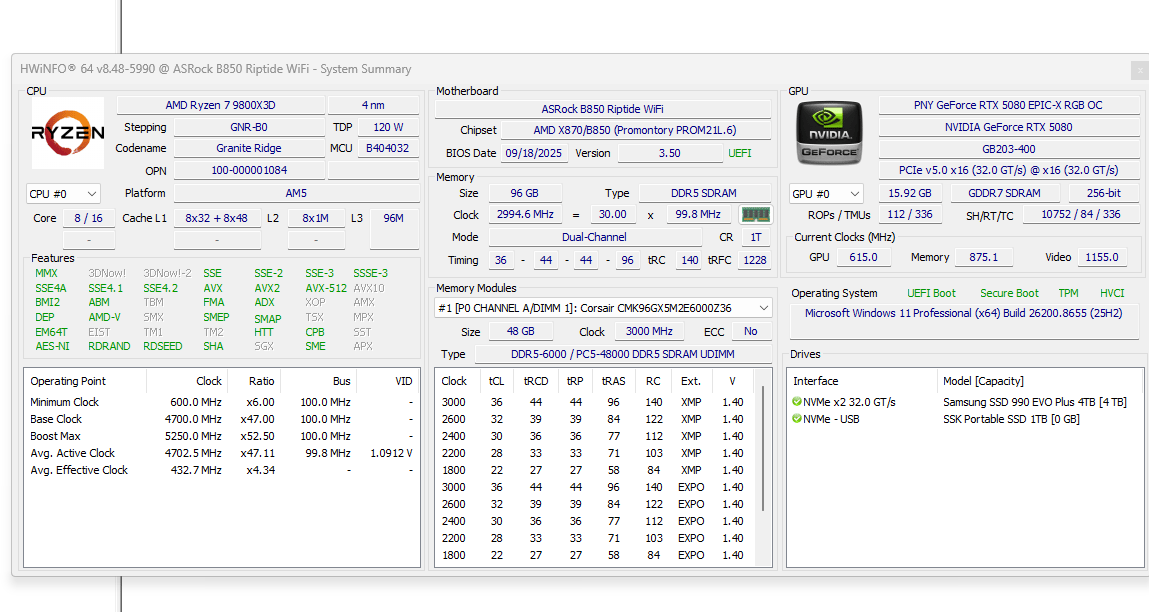
Task: Click the BIOS version 3.50 field
Action: (x=670, y=152)
